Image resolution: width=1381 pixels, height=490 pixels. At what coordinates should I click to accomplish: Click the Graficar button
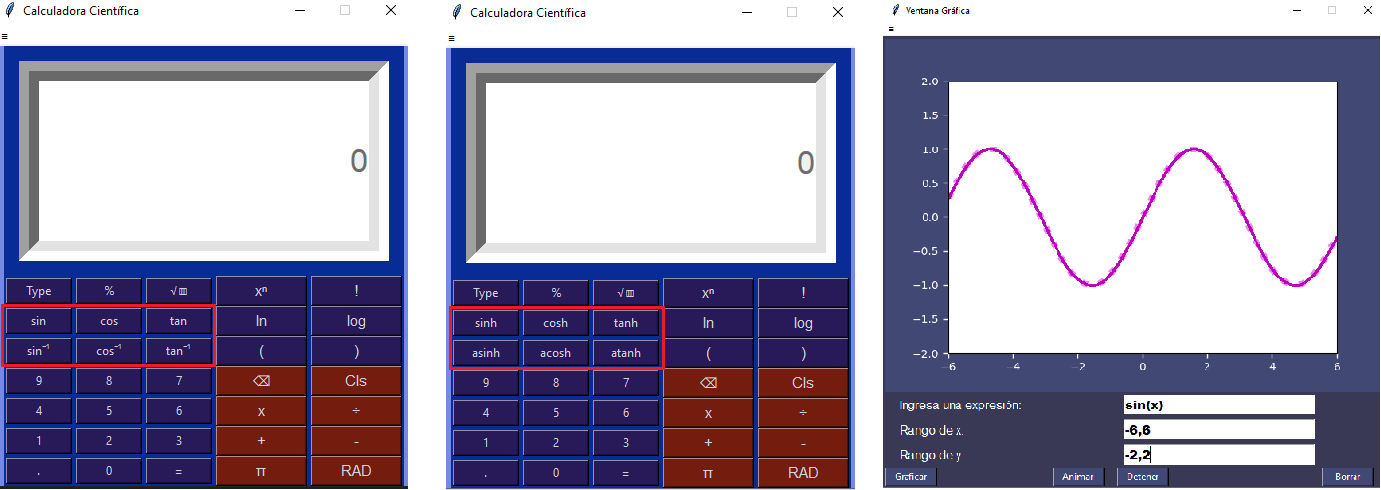click(910, 477)
